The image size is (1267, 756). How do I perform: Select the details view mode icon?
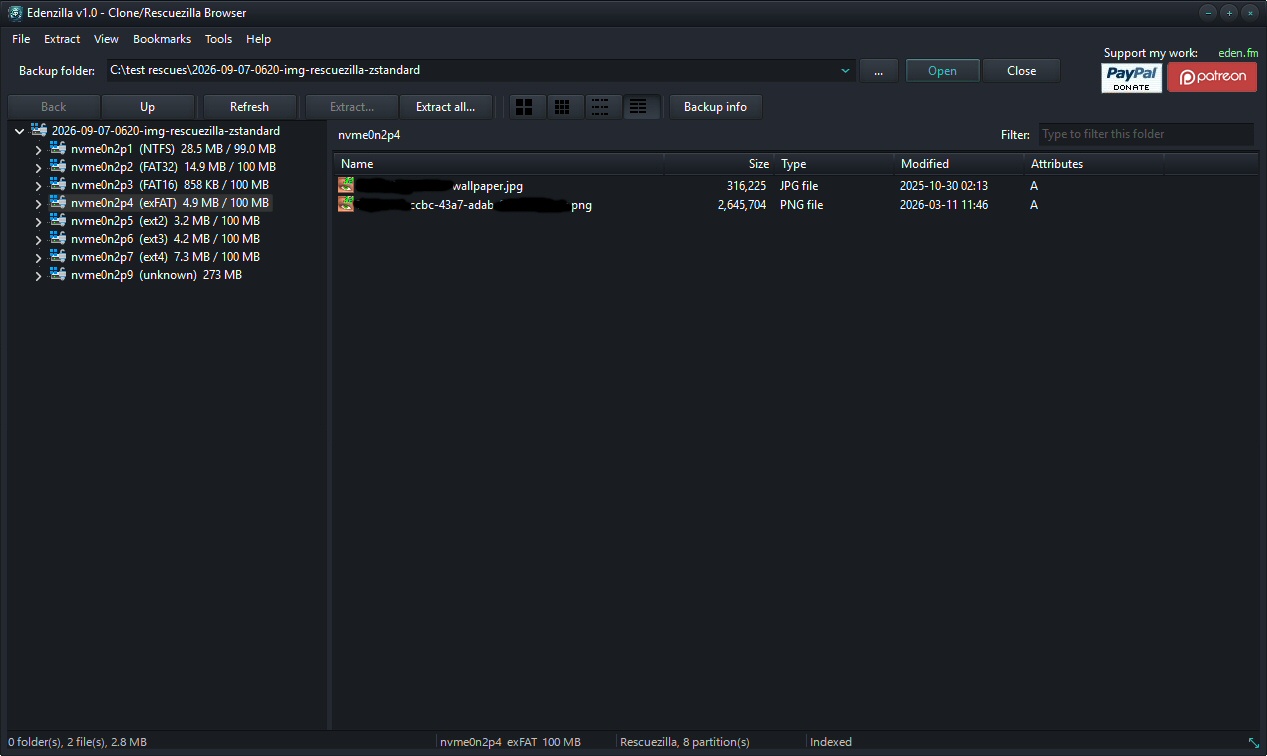639,107
